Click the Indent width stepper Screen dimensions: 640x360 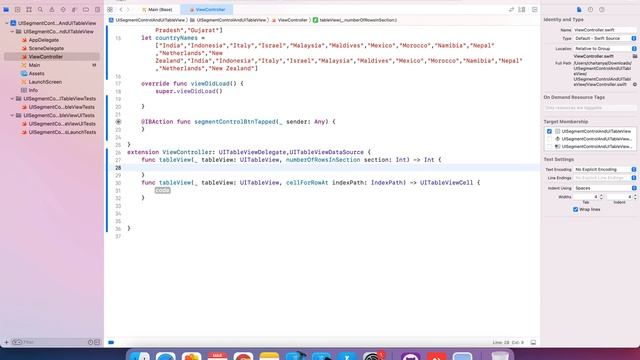click(635, 197)
